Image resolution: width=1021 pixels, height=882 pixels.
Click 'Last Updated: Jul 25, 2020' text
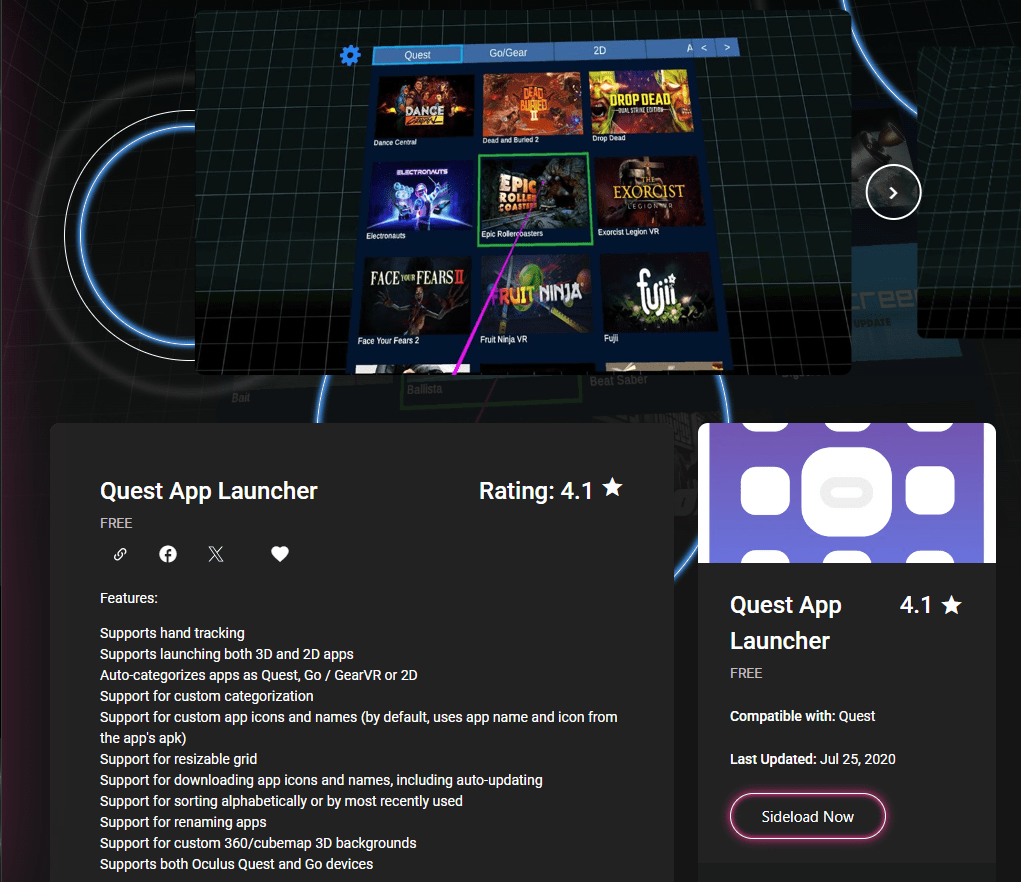[813, 759]
